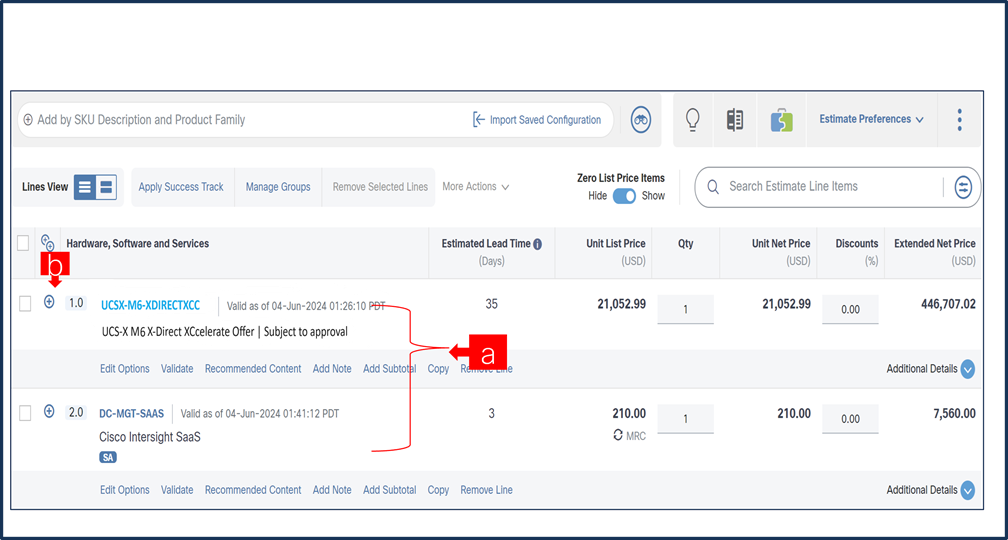Screen dimensions: 1008x540
Task: Click the MRC recurring charge icon
Action: 618,435
